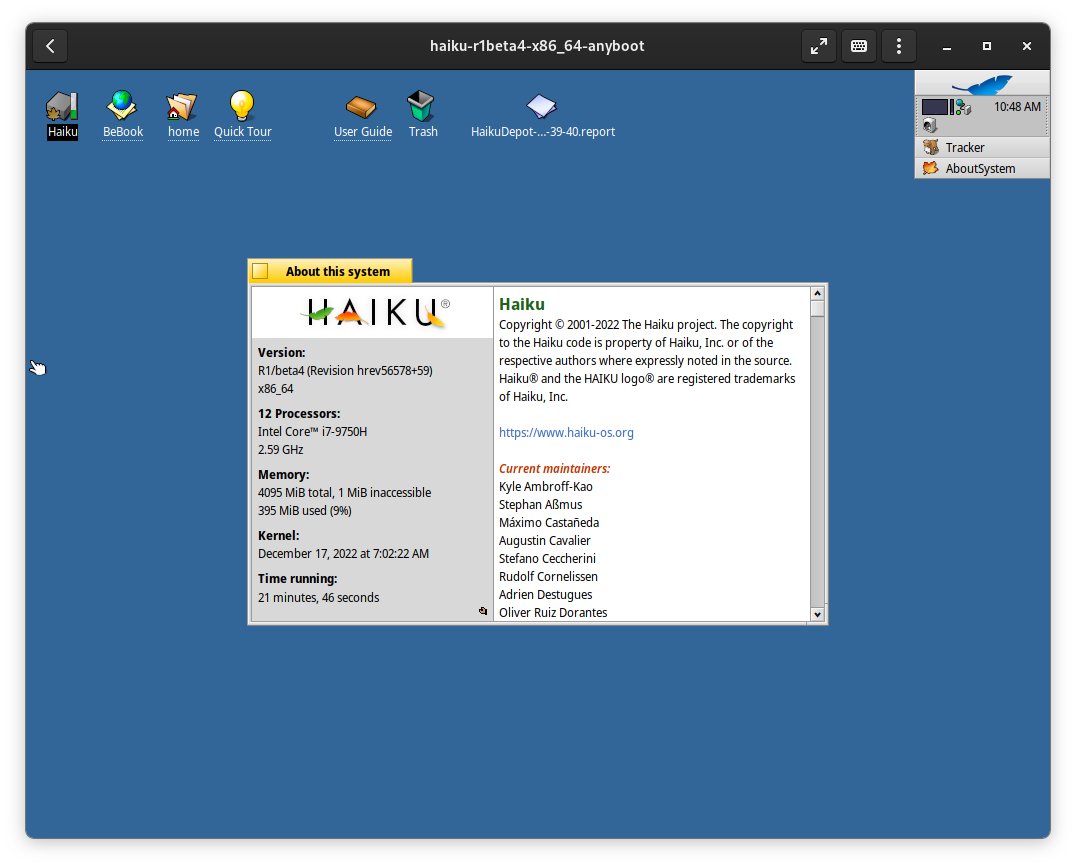
Task: Click the 12 Processors label
Action: [x=299, y=413]
